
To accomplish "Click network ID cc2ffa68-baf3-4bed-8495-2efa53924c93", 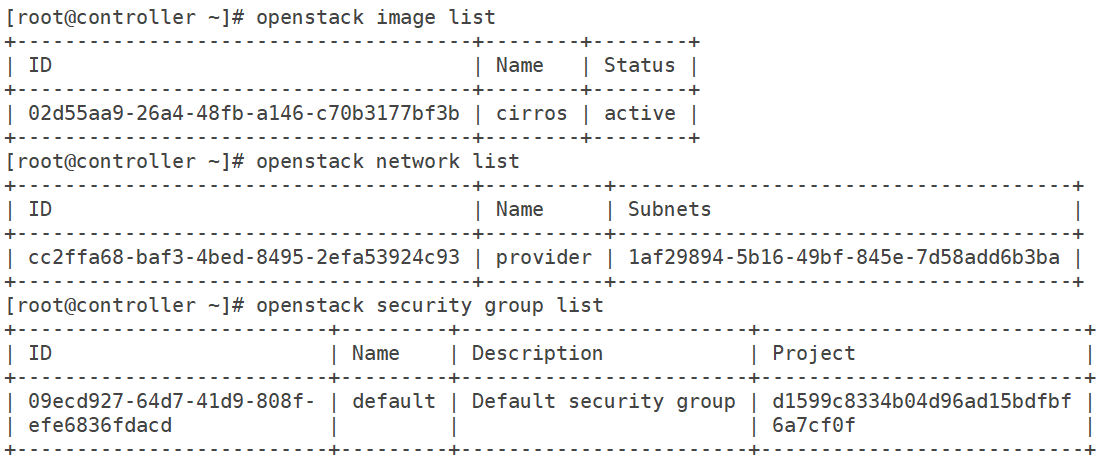I will point(244,258).
